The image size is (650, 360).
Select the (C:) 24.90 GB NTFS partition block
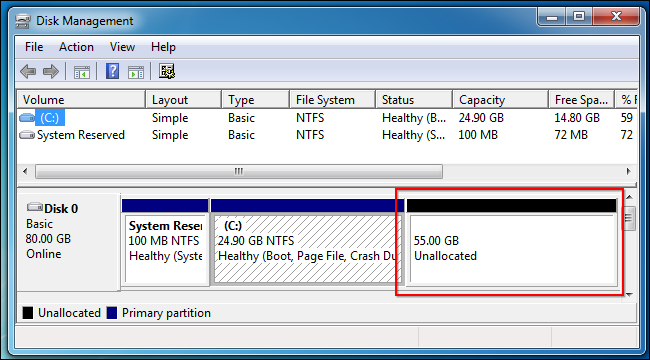tap(307, 243)
